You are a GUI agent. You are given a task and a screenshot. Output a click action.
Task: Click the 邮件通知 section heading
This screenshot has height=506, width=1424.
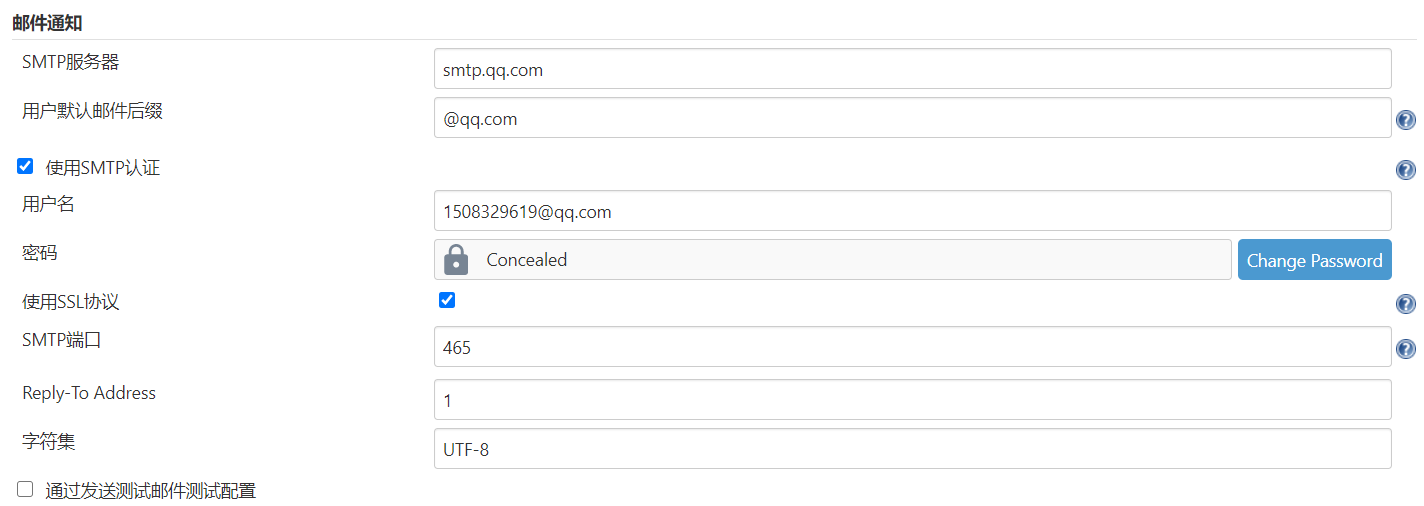(46, 20)
